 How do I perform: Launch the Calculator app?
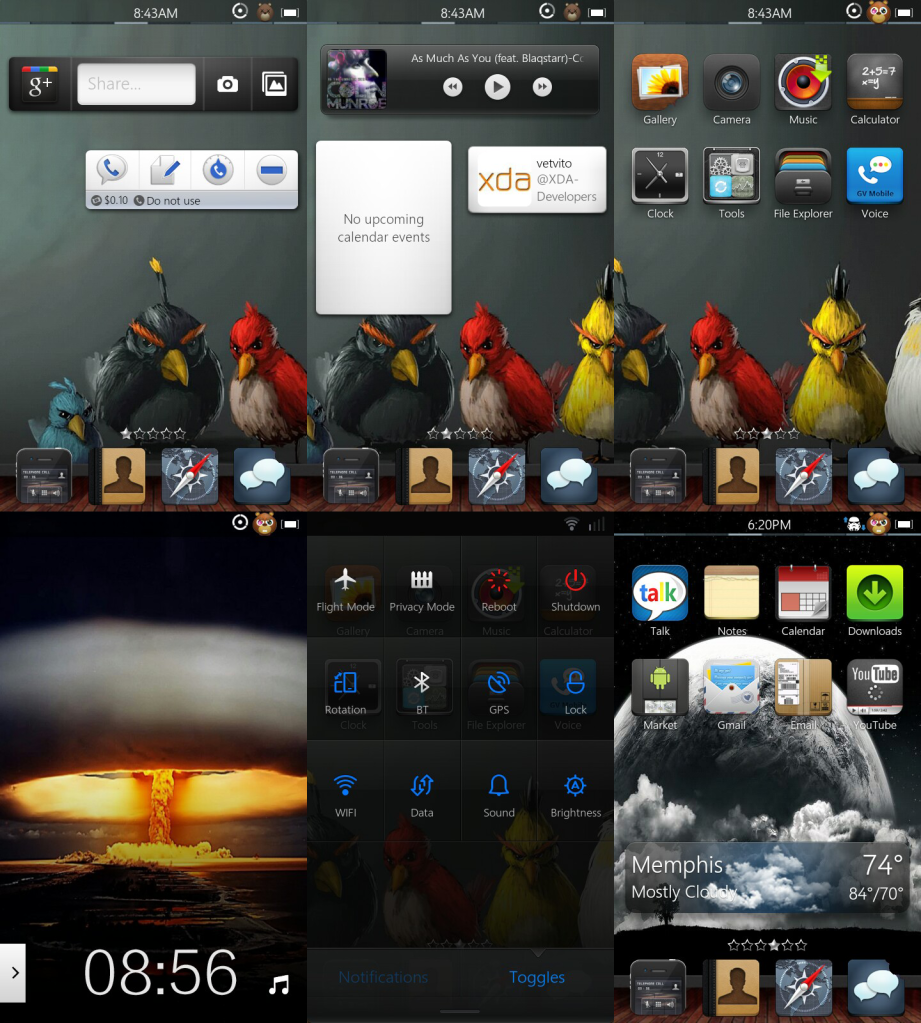[874, 88]
